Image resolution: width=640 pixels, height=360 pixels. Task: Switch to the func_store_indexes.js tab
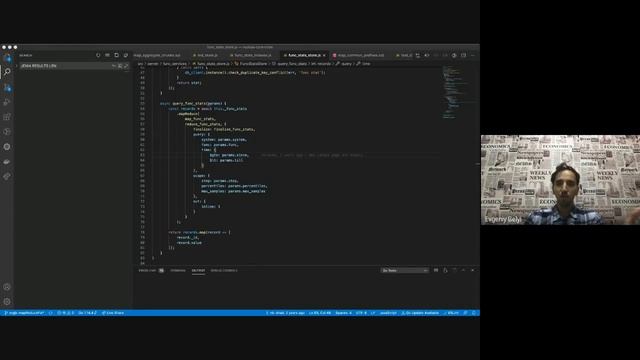tap(252, 55)
